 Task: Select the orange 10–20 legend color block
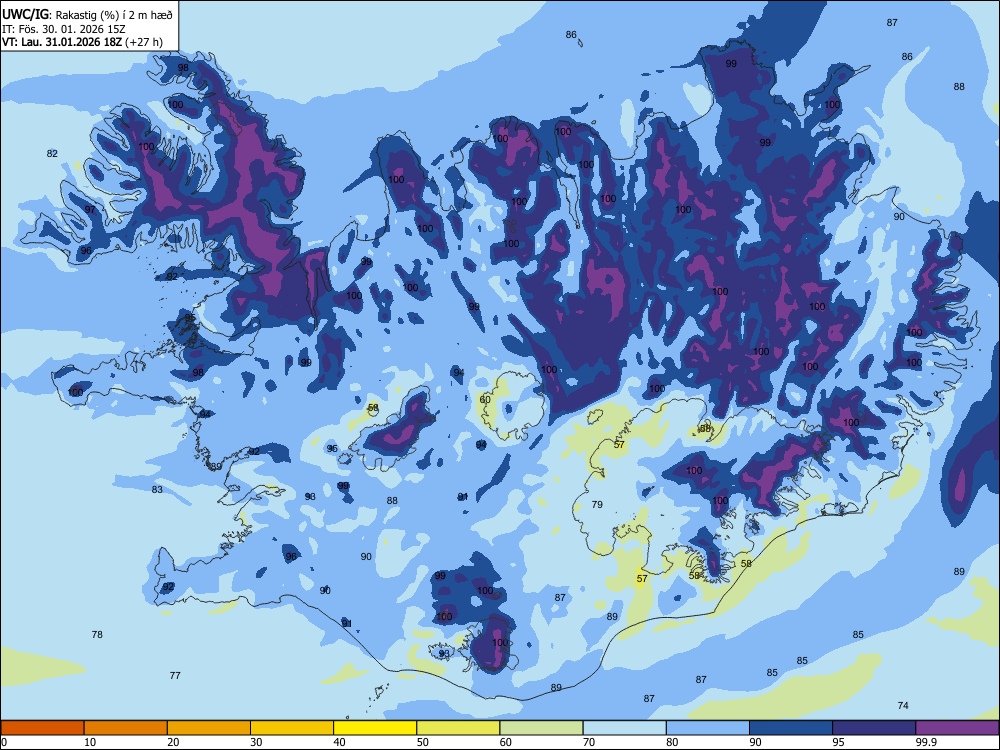pyautogui.click(x=126, y=728)
